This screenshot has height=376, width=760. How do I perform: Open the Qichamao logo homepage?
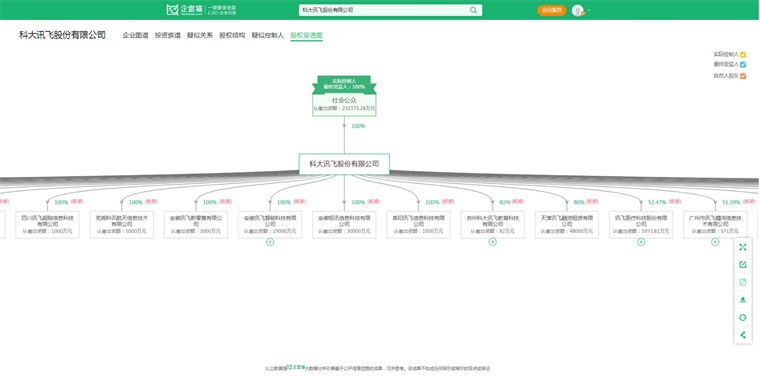pyautogui.click(x=201, y=10)
